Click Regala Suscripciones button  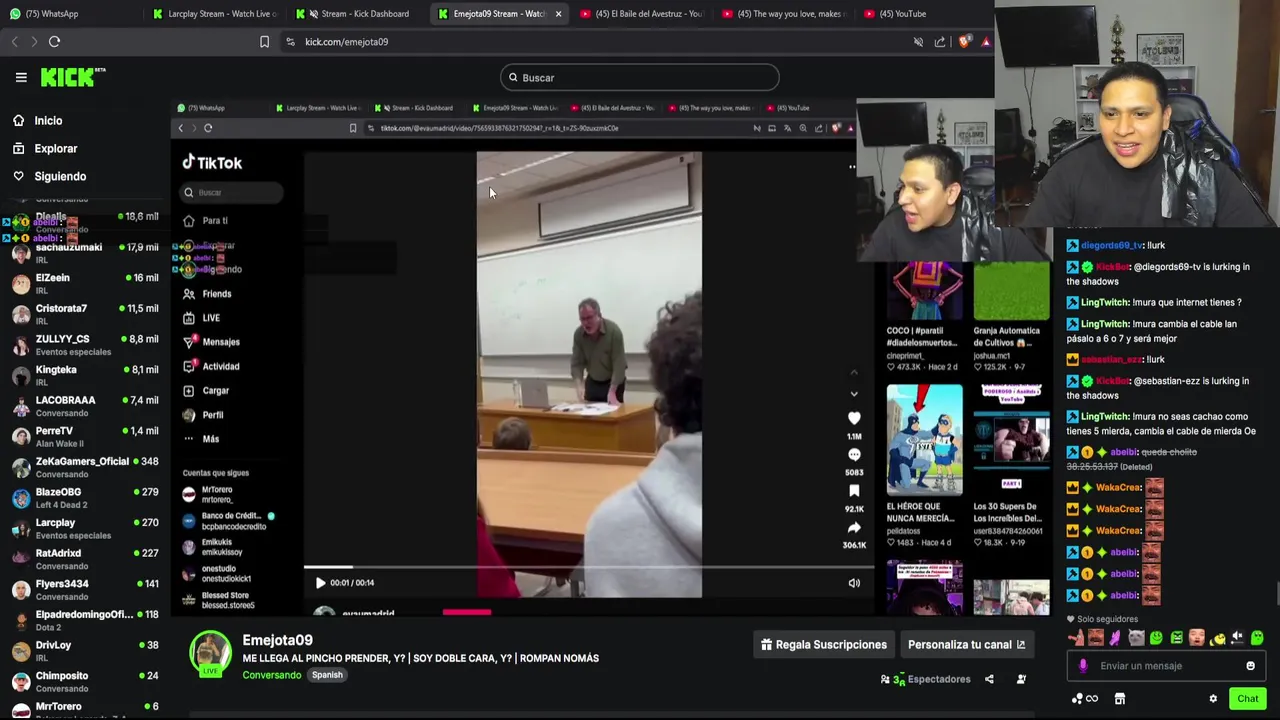824,645
